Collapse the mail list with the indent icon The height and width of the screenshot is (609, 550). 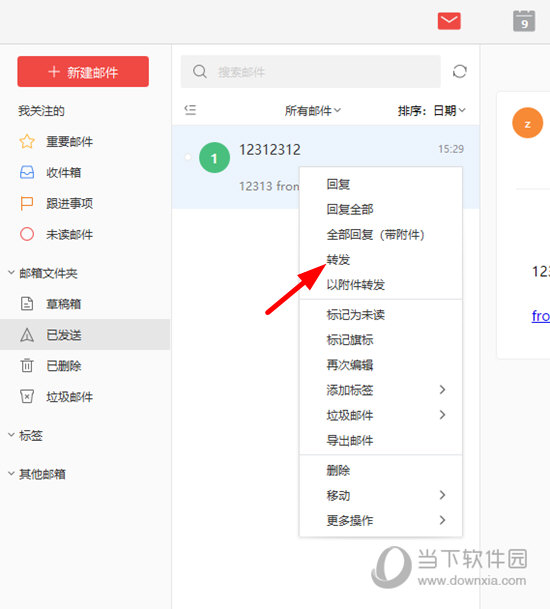(190, 110)
